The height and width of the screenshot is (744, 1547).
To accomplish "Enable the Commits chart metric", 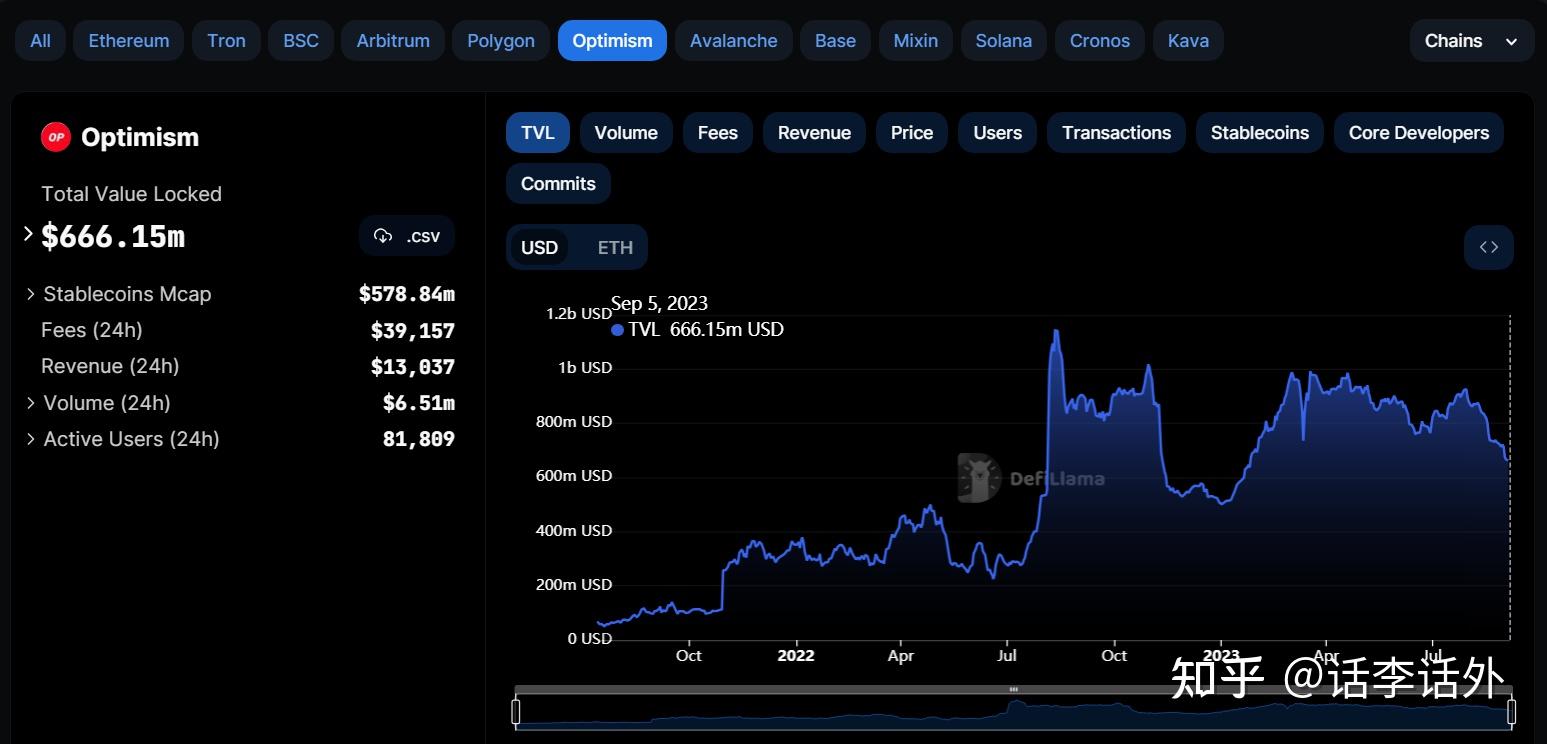I will 558,184.
